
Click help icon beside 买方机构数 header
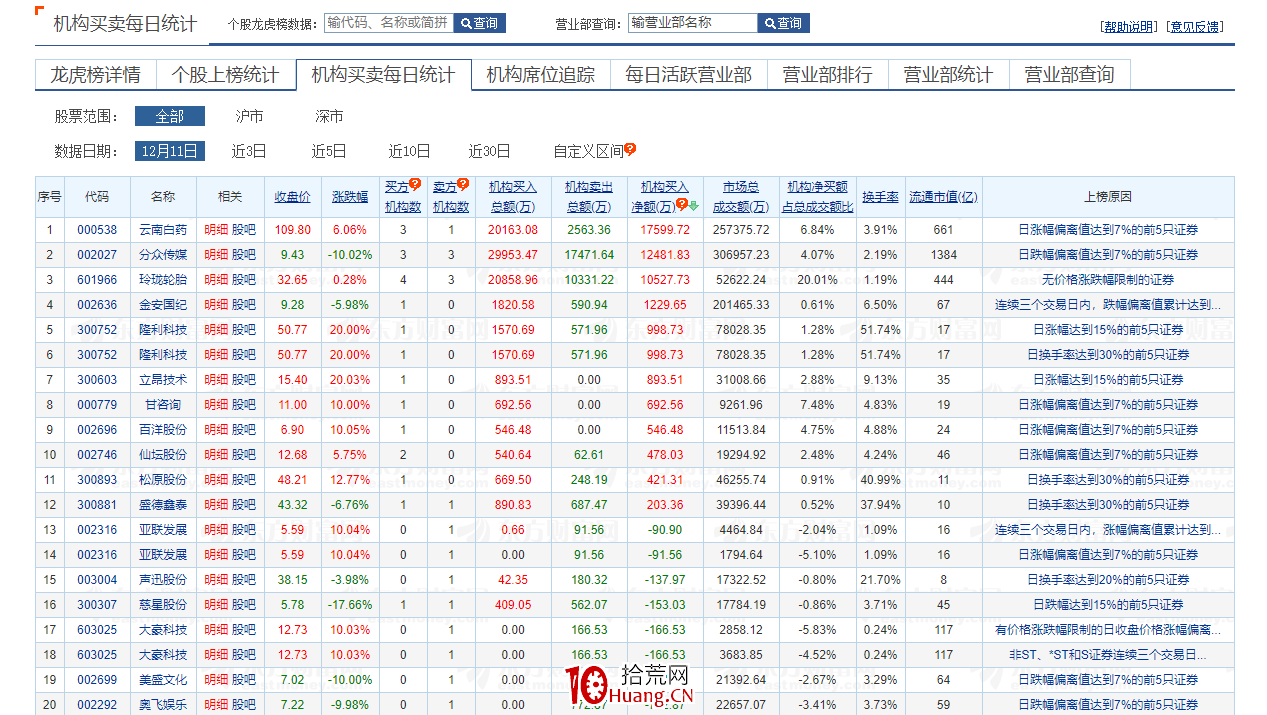coord(415,184)
